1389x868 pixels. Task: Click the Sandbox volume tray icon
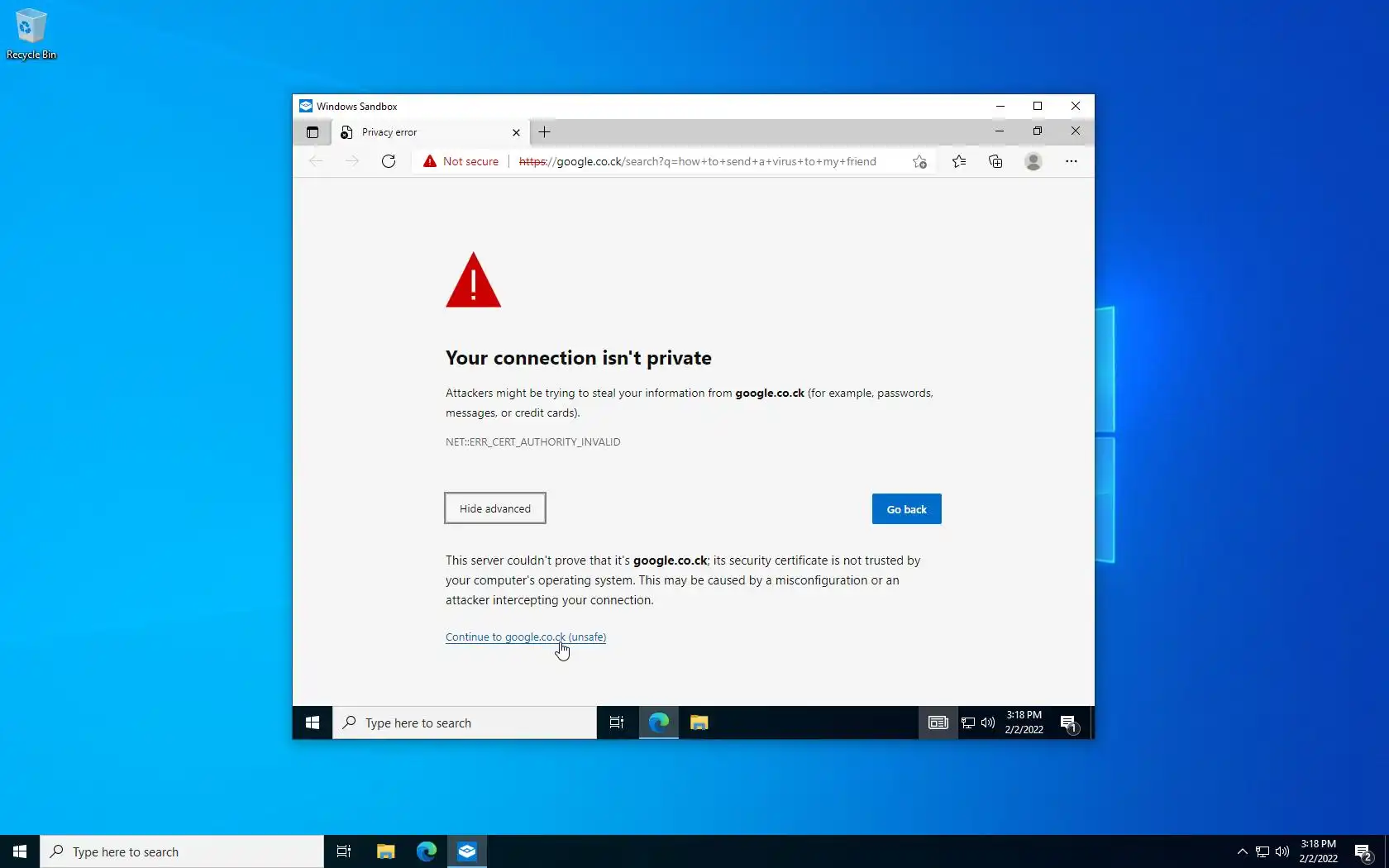[988, 723]
